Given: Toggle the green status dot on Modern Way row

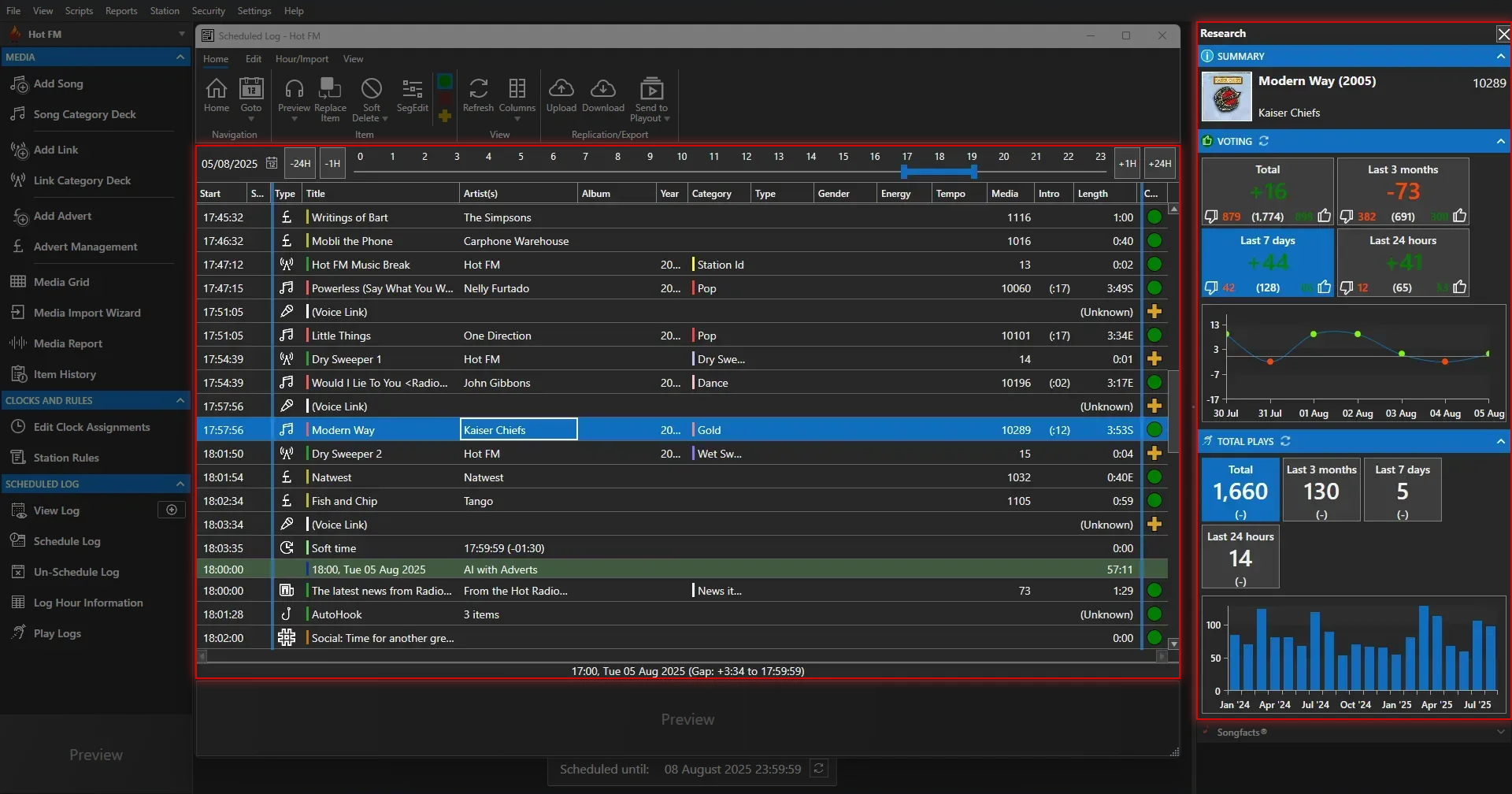Looking at the screenshot, I should 1154,429.
